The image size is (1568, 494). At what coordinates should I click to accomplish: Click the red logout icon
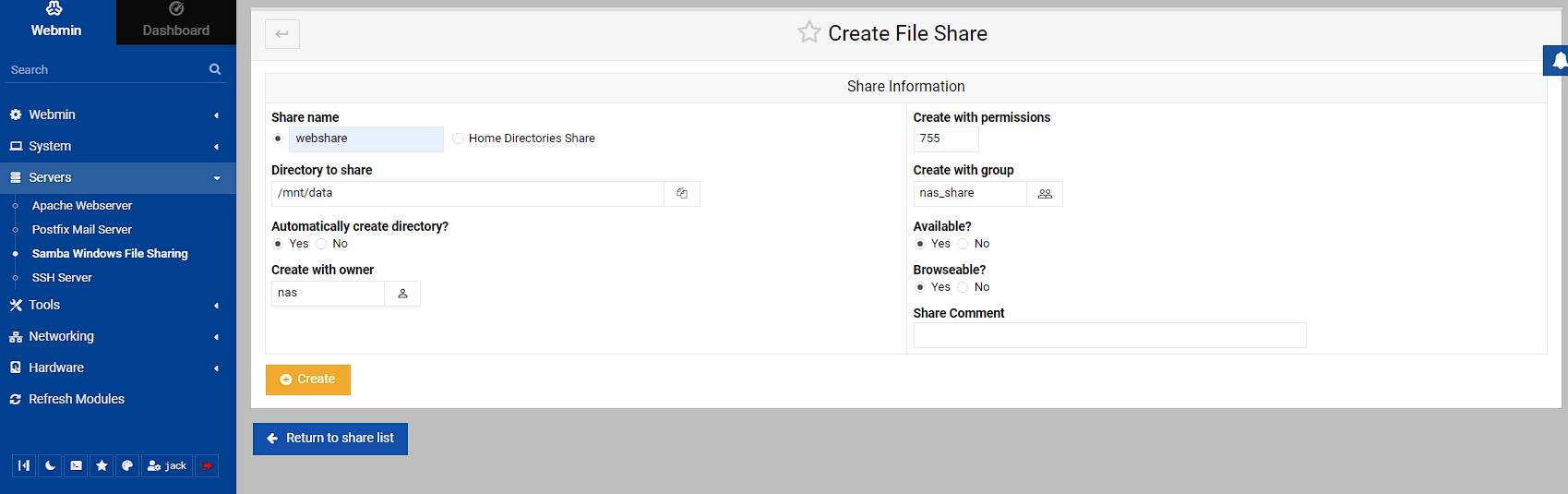[207, 466]
